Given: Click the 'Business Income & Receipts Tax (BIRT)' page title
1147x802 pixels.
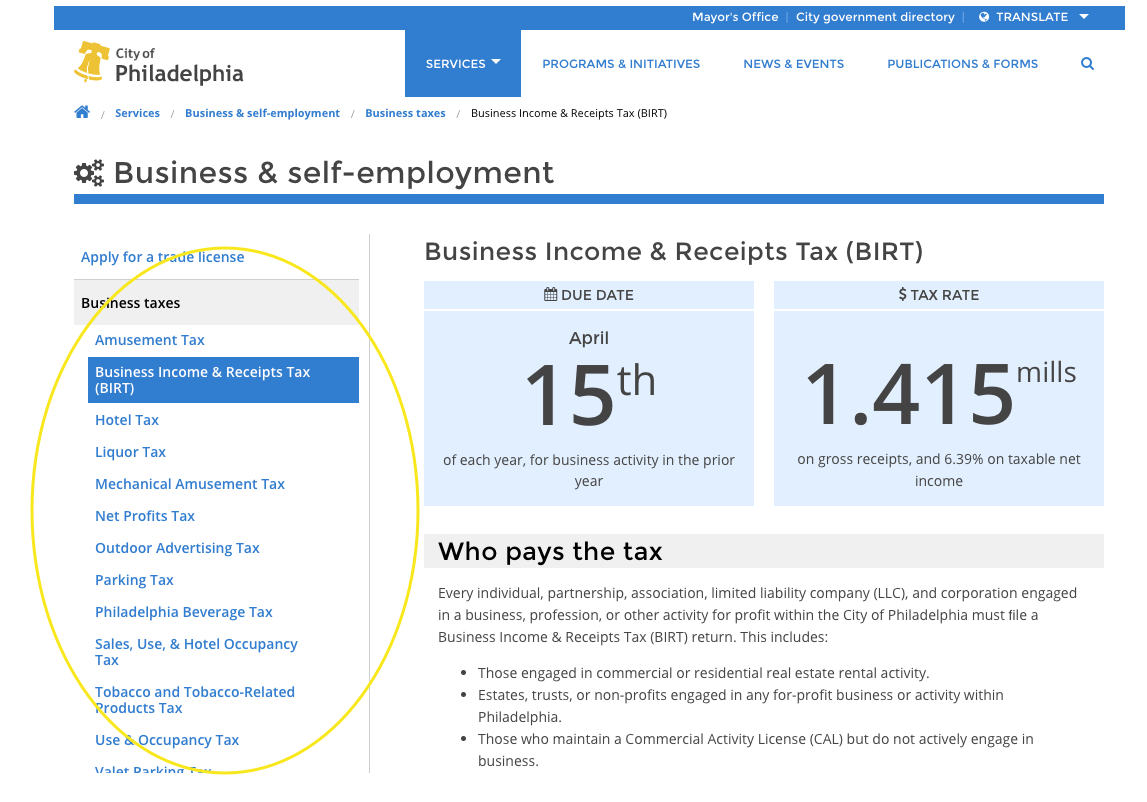Looking at the screenshot, I should tap(674, 252).
